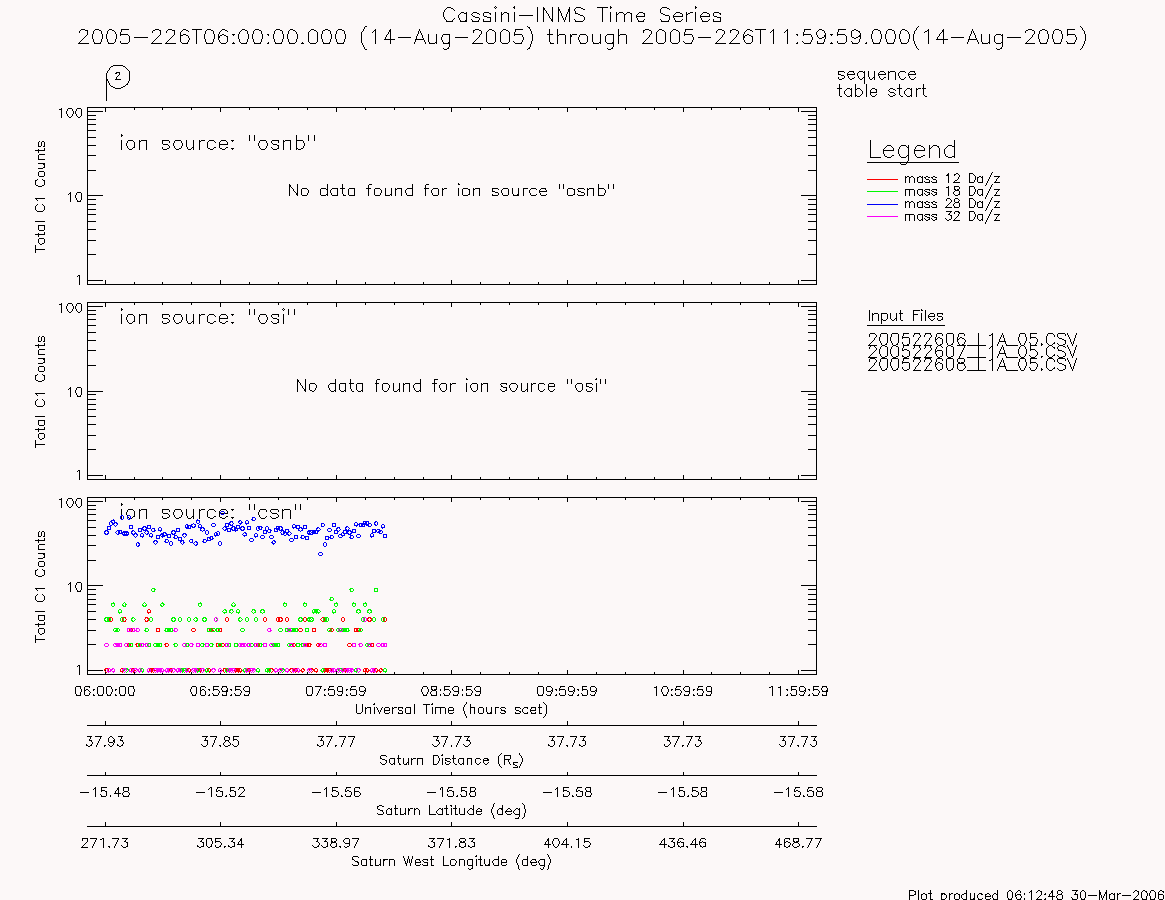This screenshot has height=900, width=1165.
Task: Click the Input Files heading
Action: tap(905, 316)
